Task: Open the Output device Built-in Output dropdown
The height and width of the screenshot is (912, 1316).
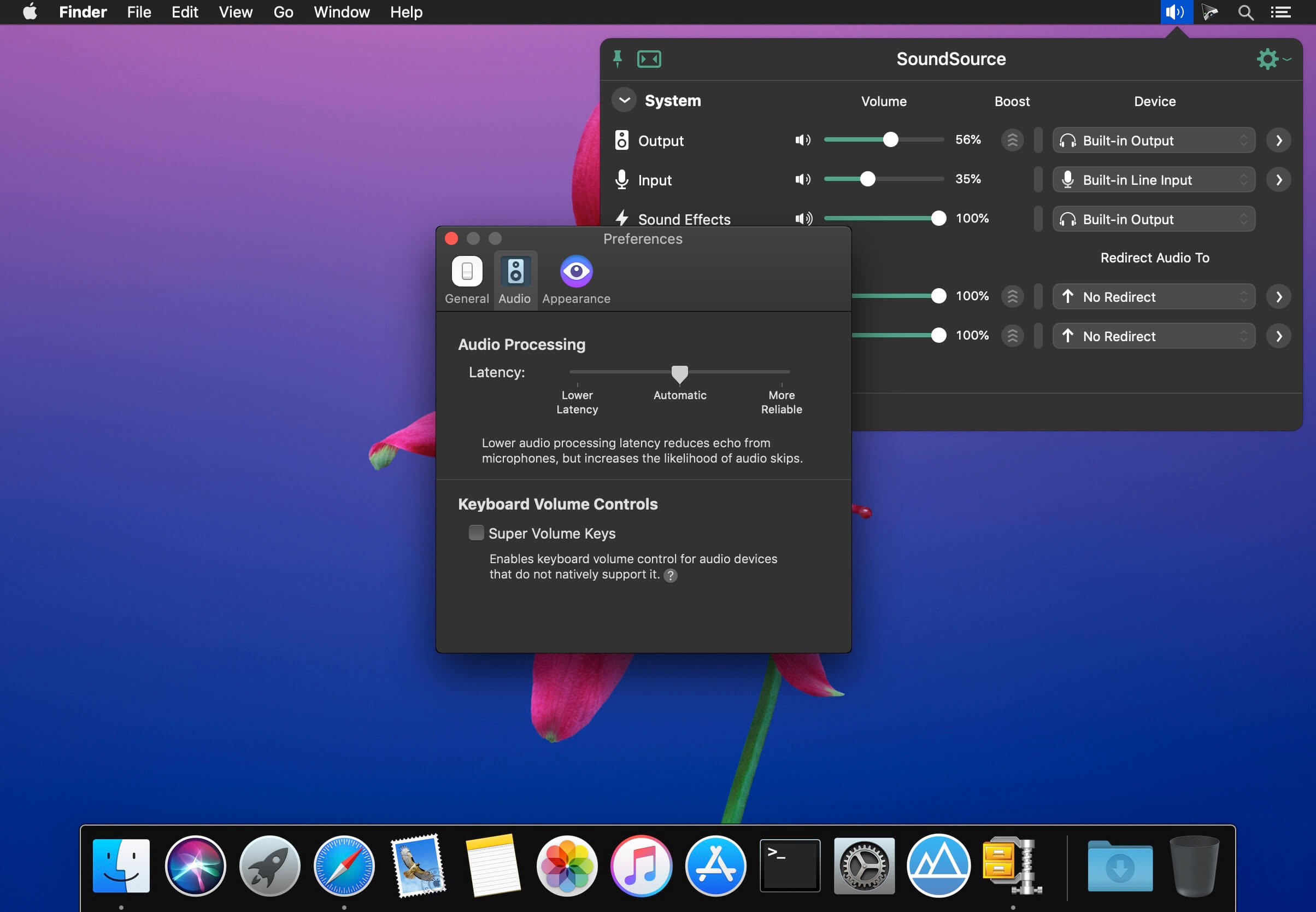Action: [x=1153, y=141]
